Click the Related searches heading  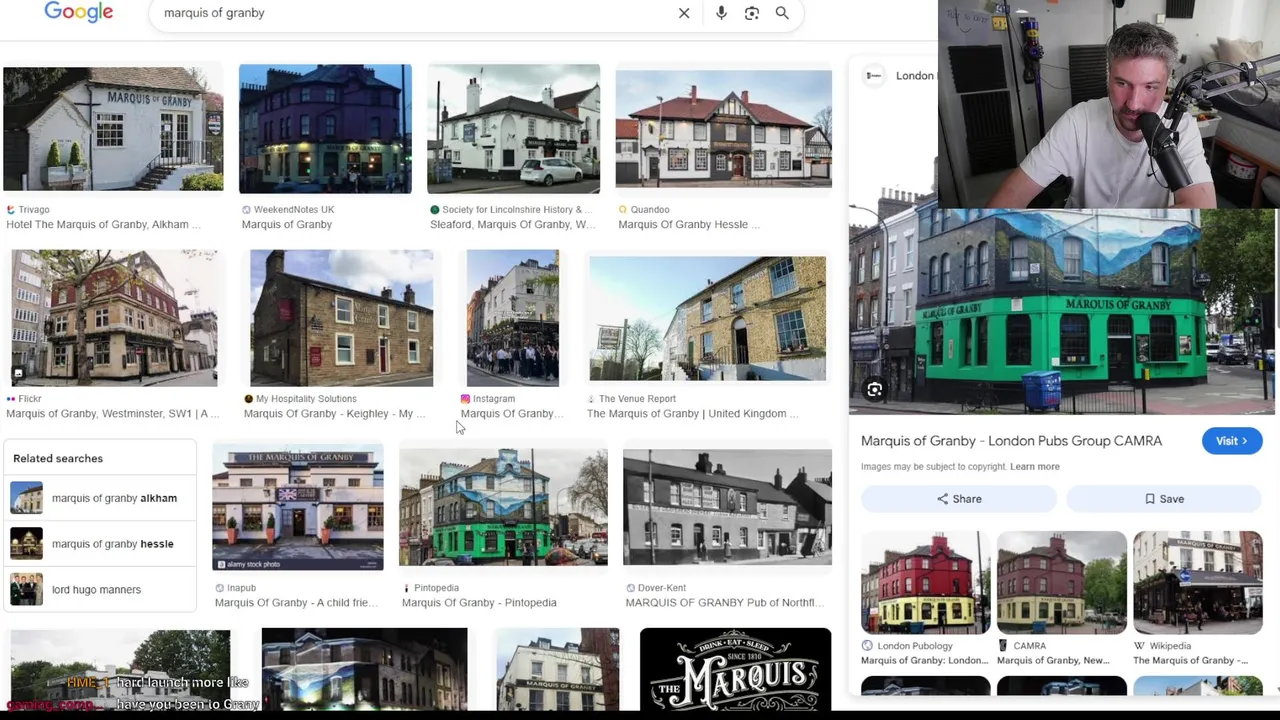click(x=58, y=459)
